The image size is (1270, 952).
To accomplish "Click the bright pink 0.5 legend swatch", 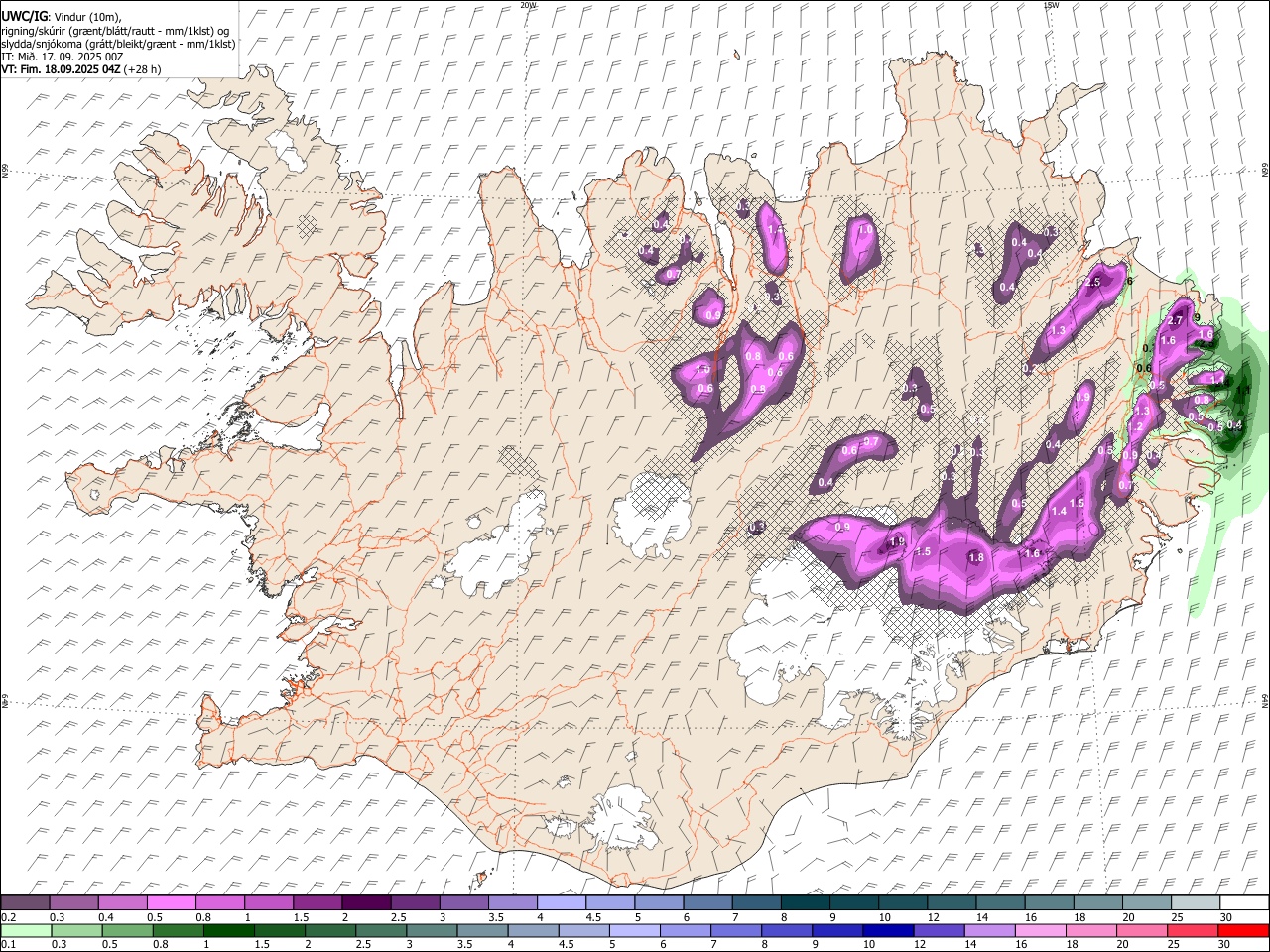I will (x=172, y=903).
